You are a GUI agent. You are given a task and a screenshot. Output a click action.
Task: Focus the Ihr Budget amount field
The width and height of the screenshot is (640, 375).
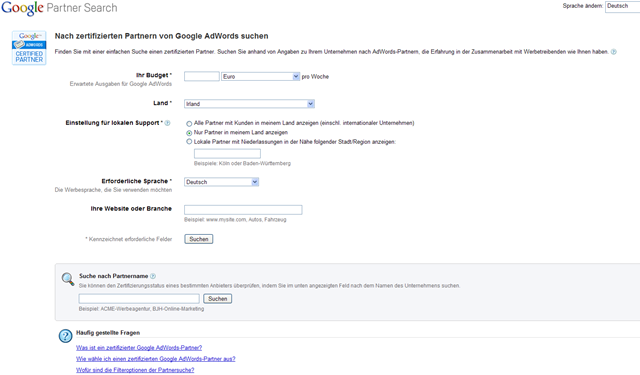202,76
